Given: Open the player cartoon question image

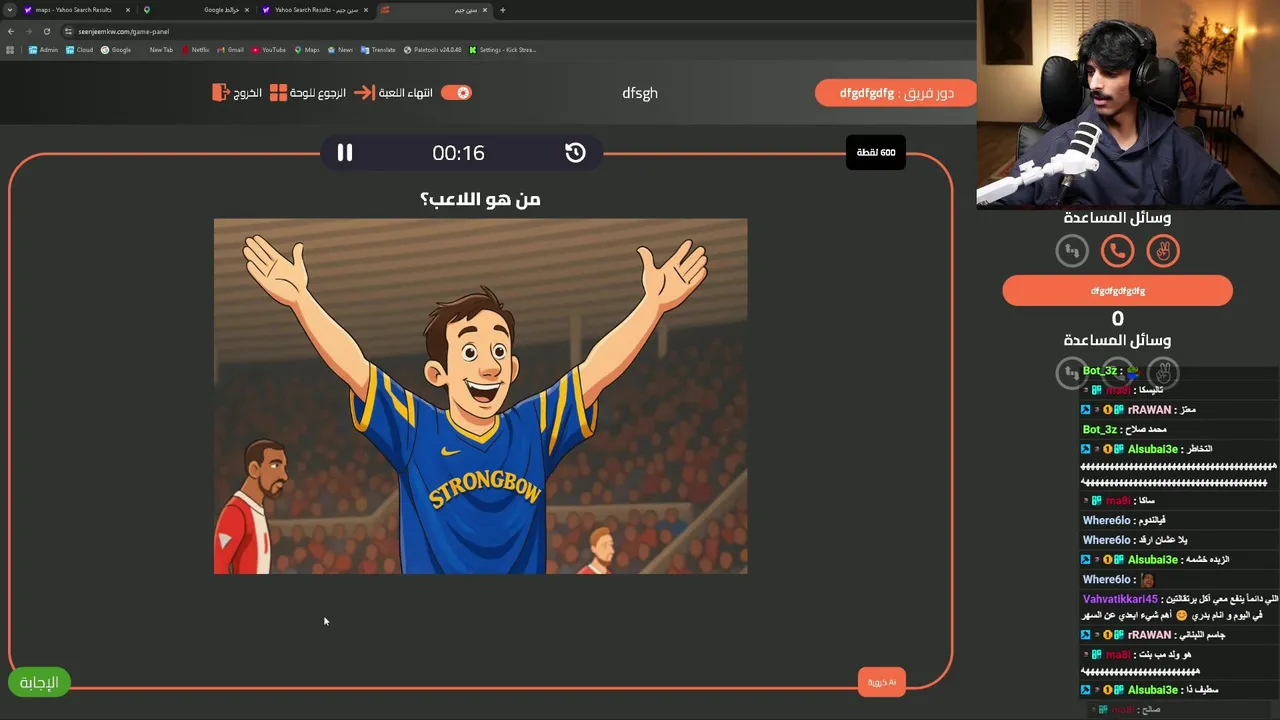Looking at the screenshot, I should (480, 396).
